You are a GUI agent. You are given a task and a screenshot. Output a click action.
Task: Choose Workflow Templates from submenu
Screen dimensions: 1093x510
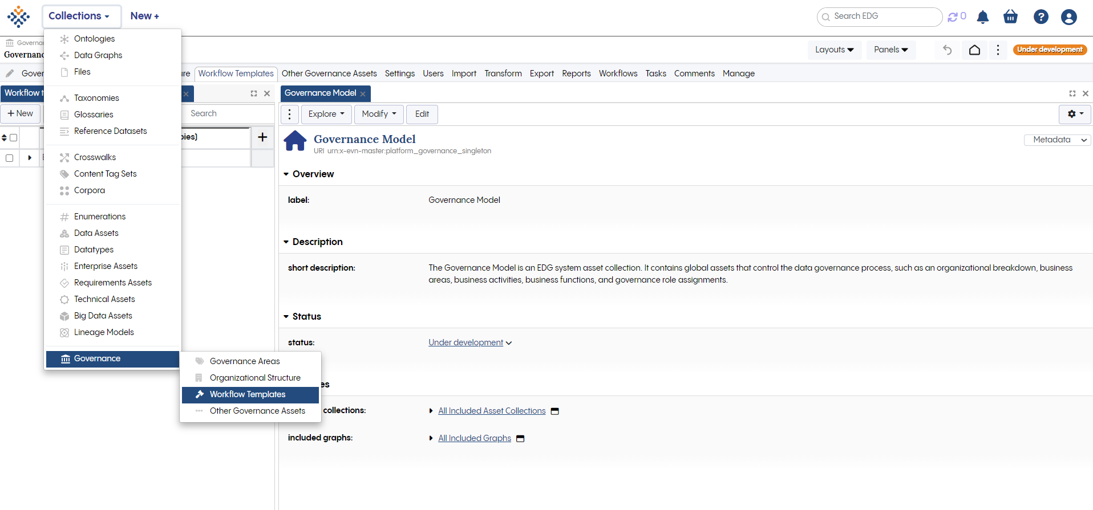tap(250, 394)
